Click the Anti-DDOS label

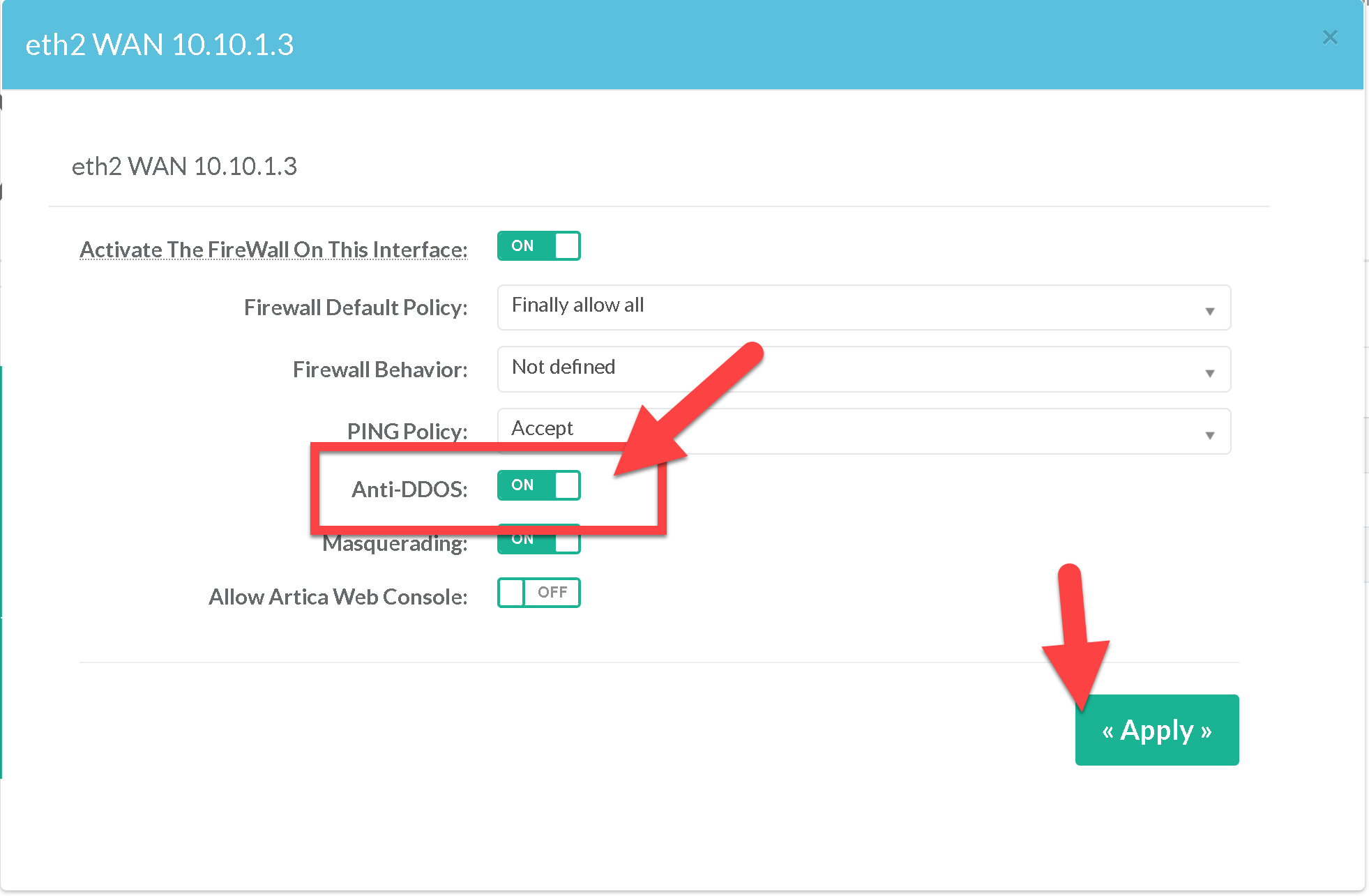tap(409, 489)
